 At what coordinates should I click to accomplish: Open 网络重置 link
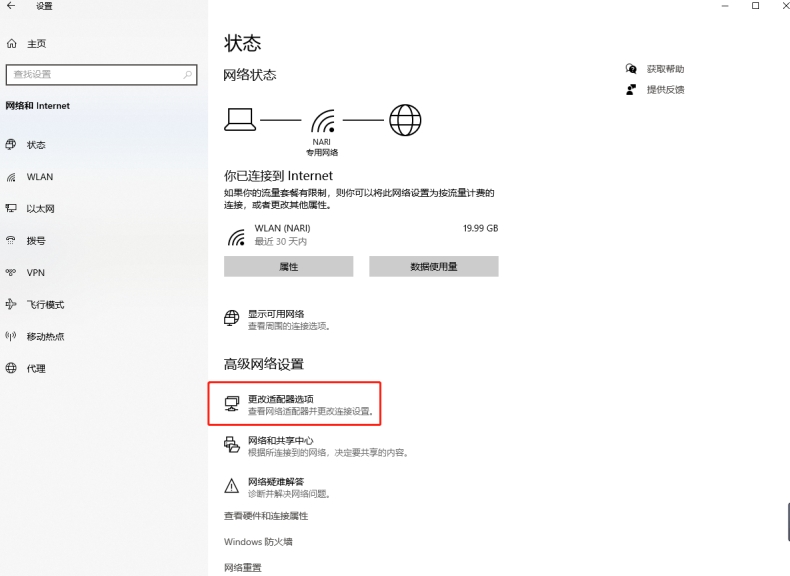click(x=243, y=567)
